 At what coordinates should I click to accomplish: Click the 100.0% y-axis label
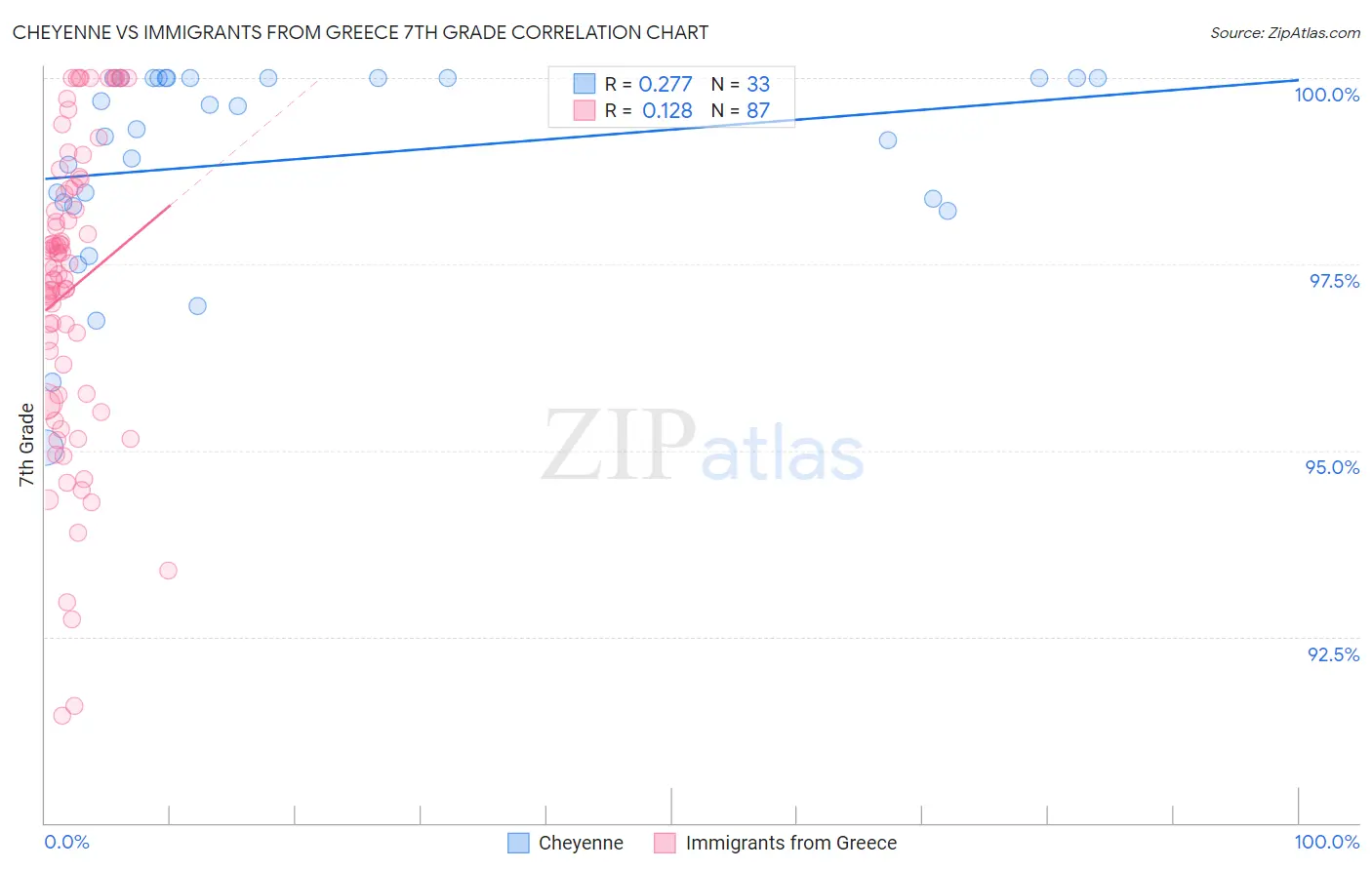tap(1326, 95)
